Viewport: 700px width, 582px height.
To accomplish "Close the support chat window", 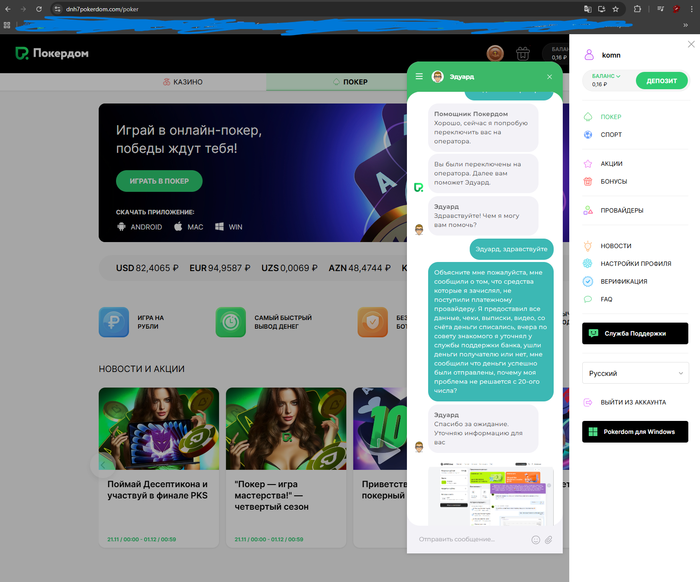I will [550, 77].
